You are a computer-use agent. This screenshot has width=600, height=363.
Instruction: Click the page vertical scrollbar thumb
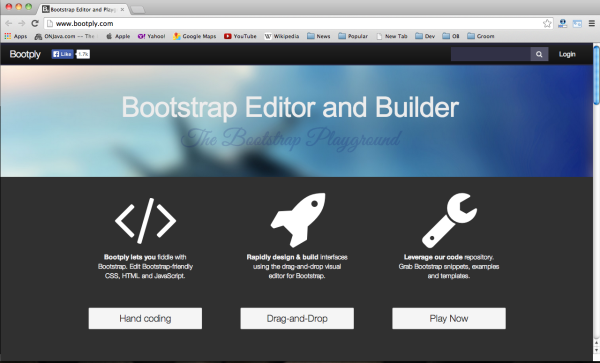[596, 75]
